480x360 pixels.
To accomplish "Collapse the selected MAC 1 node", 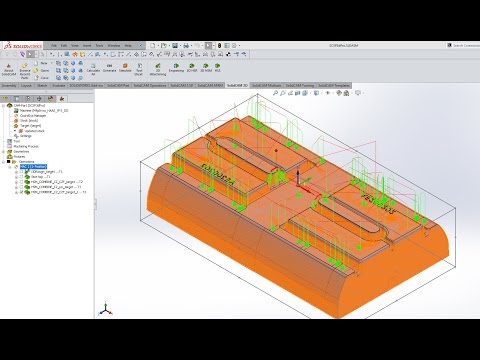I will [x=10, y=167].
